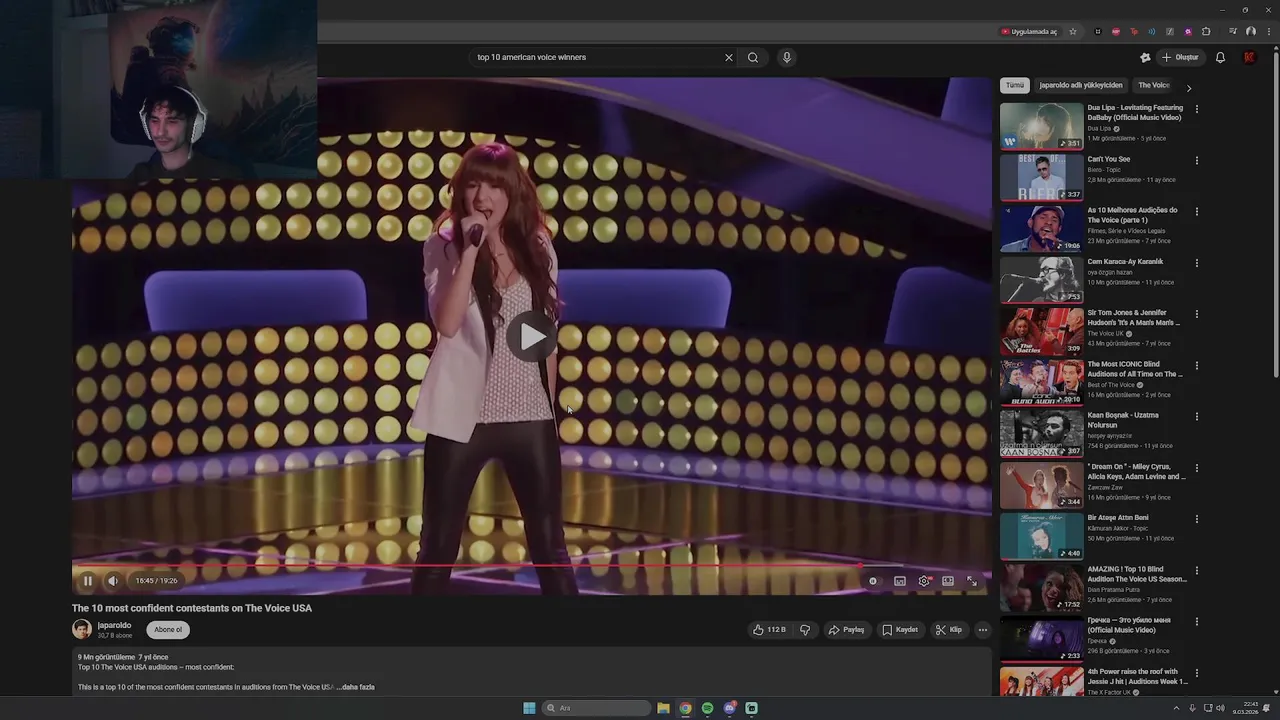Viewport: 1280px width, 720px height.
Task: Open the japaroldo channel avatar
Action: click(82, 629)
